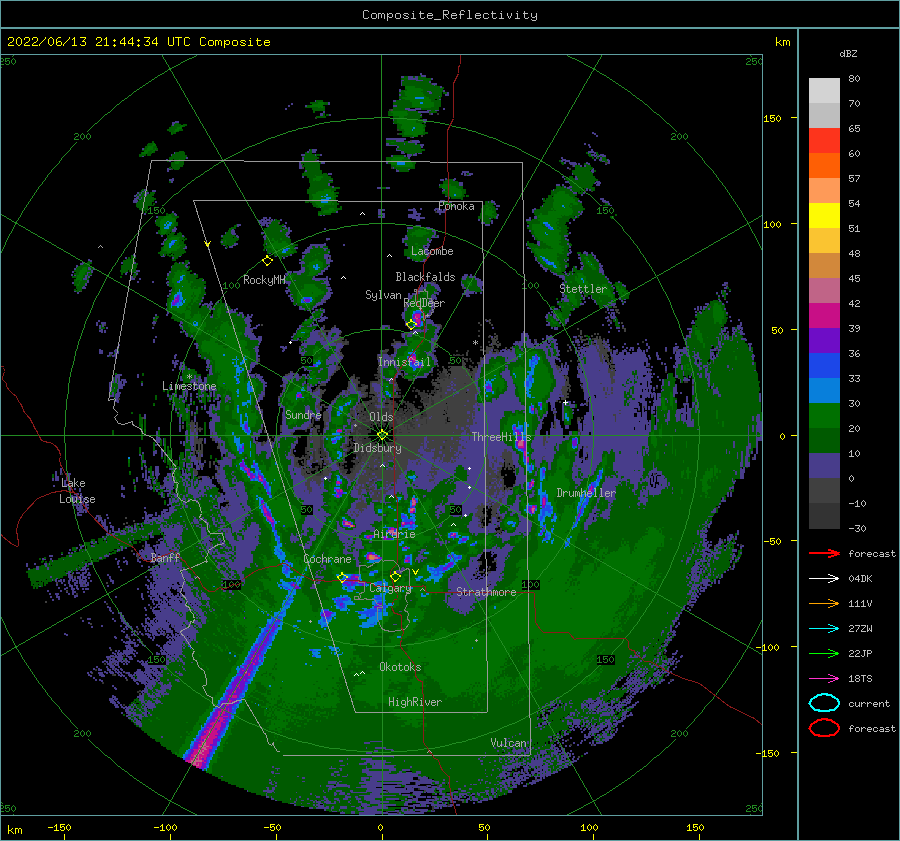Viewport: 900px width, 841px height.
Task: Select the dusty pink 42–45 dBZ swatch
Action: click(824, 290)
